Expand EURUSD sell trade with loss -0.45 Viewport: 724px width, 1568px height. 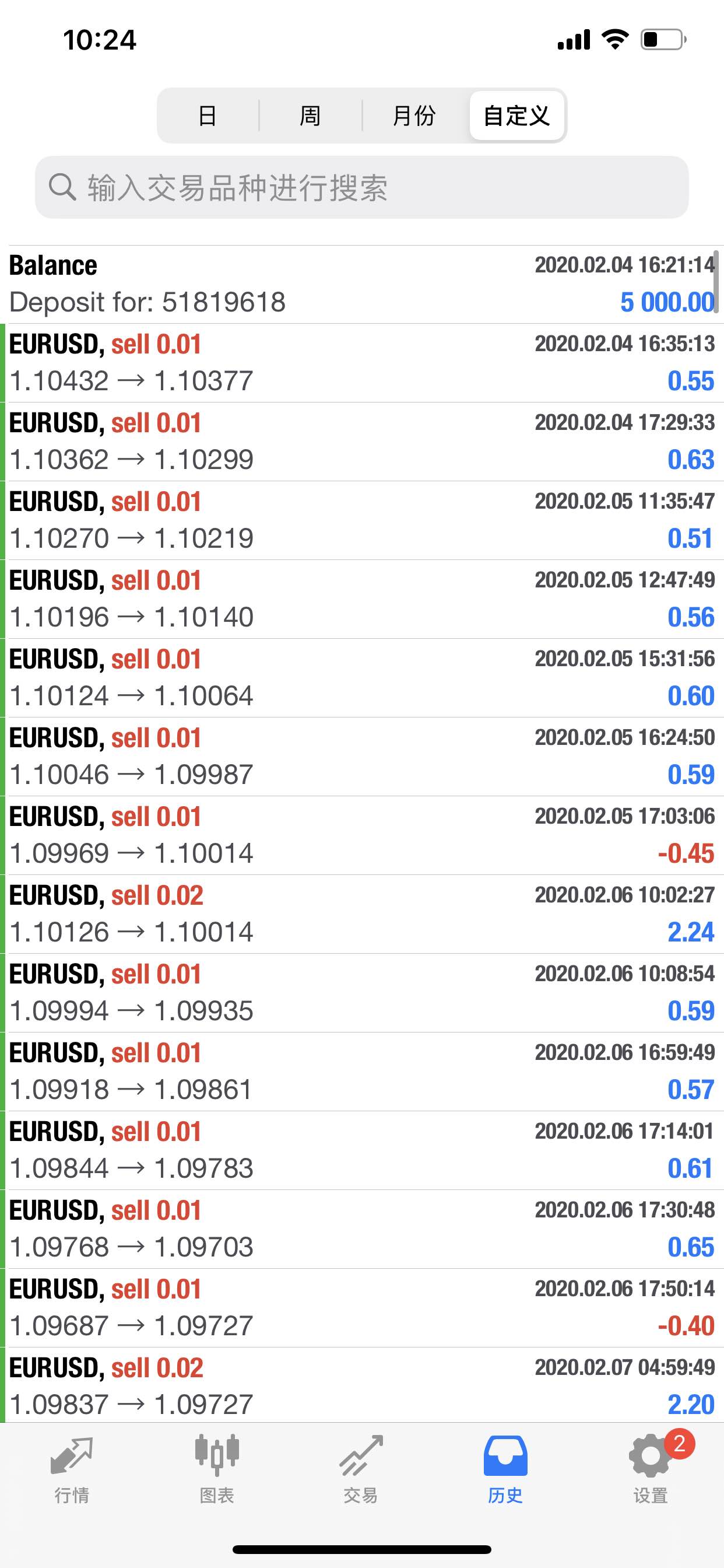point(362,835)
